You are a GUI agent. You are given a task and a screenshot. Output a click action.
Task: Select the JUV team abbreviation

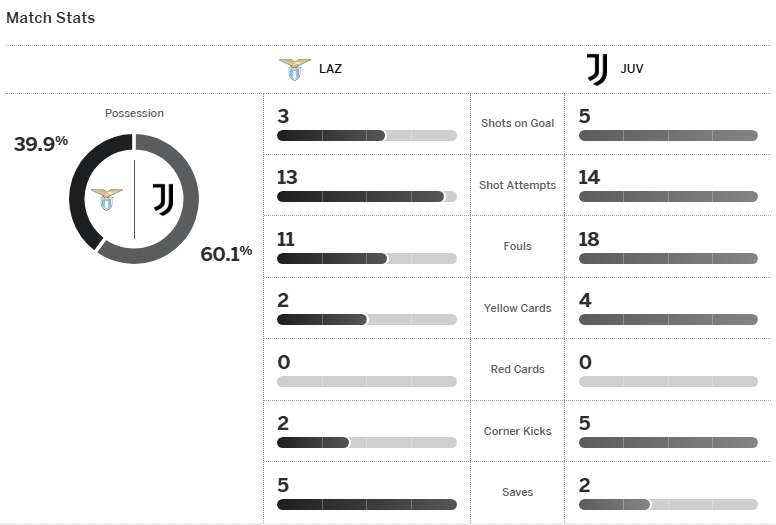[x=631, y=70]
